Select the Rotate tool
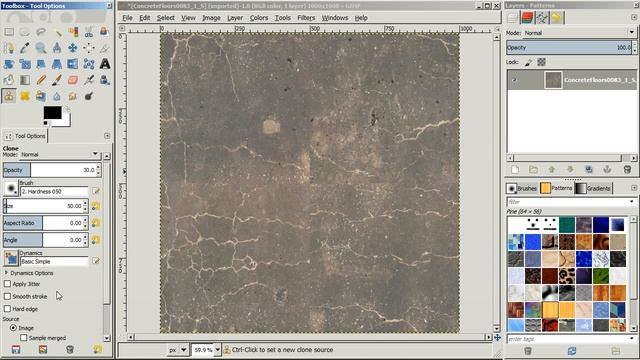The height and width of the screenshot is (360, 640). point(9,64)
